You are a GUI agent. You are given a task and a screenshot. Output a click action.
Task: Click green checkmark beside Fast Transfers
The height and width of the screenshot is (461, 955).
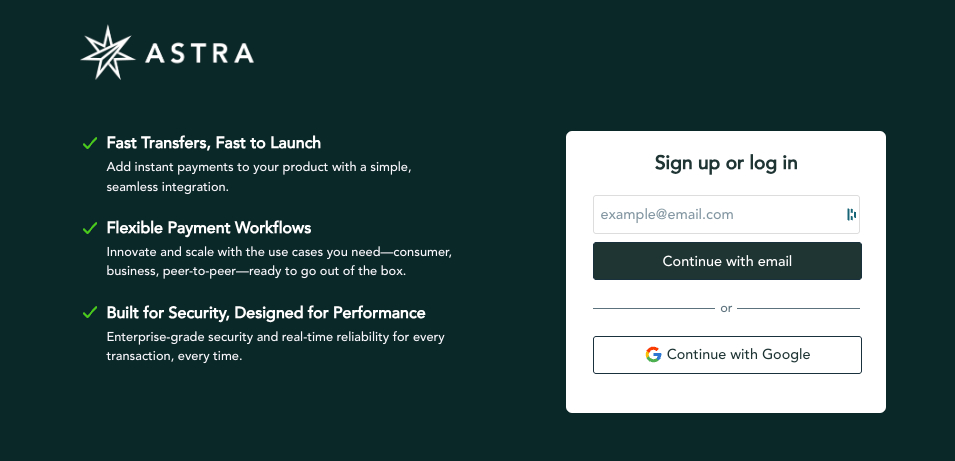coord(90,143)
